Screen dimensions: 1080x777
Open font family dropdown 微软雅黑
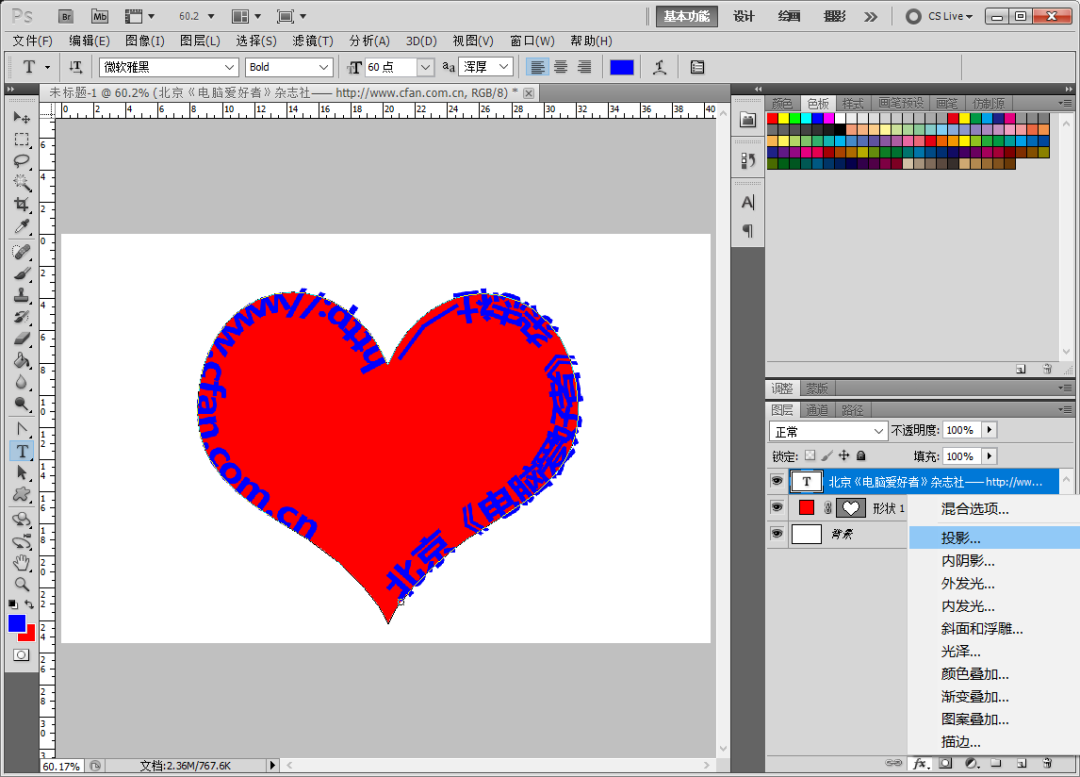tap(229, 67)
